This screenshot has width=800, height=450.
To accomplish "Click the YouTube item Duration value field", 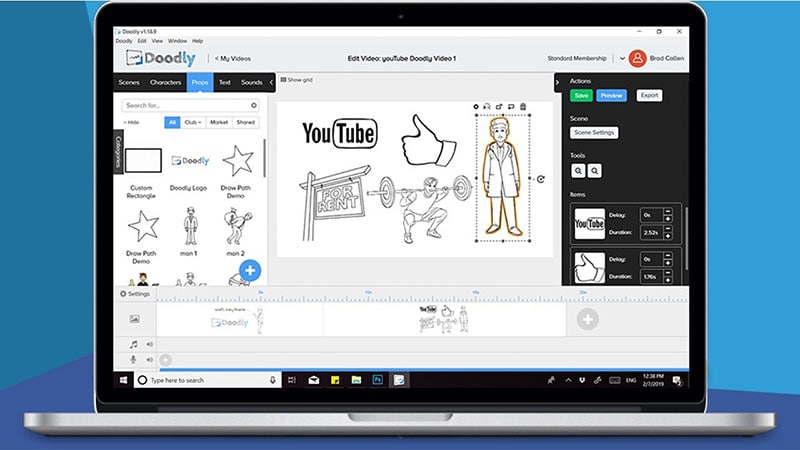I will point(651,232).
